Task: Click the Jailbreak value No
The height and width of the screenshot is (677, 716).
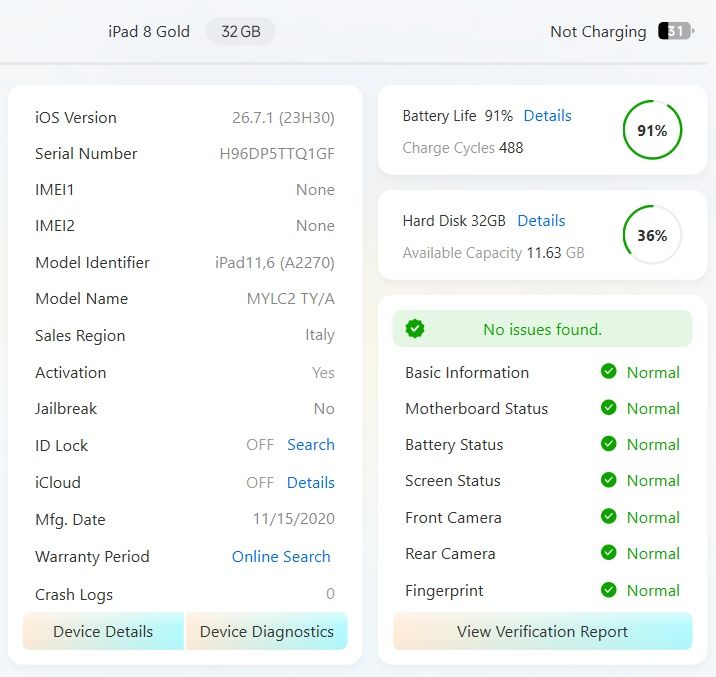Action: point(324,409)
